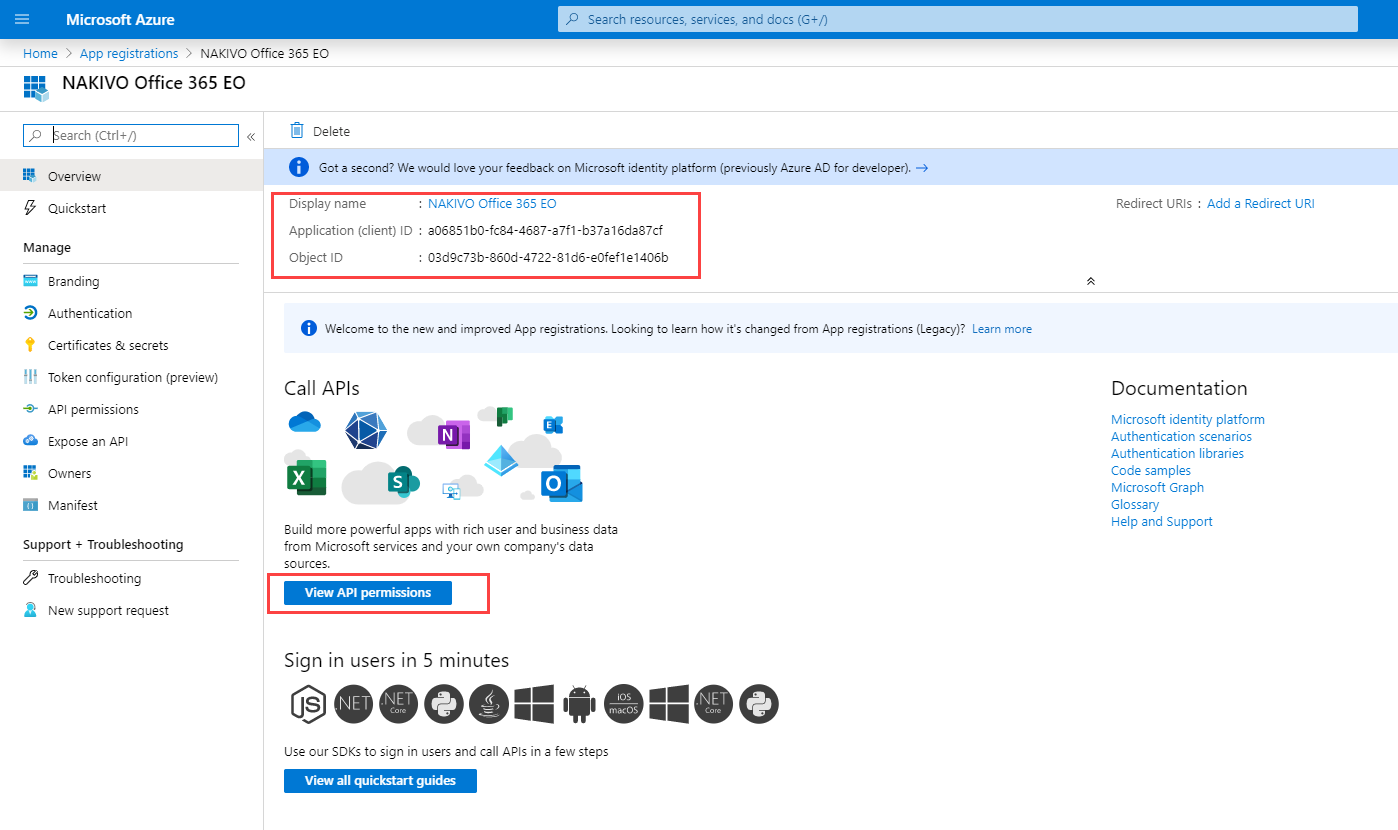Click the View all quickstart guides button
Viewport: 1398px width, 830px height.
(x=380, y=781)
